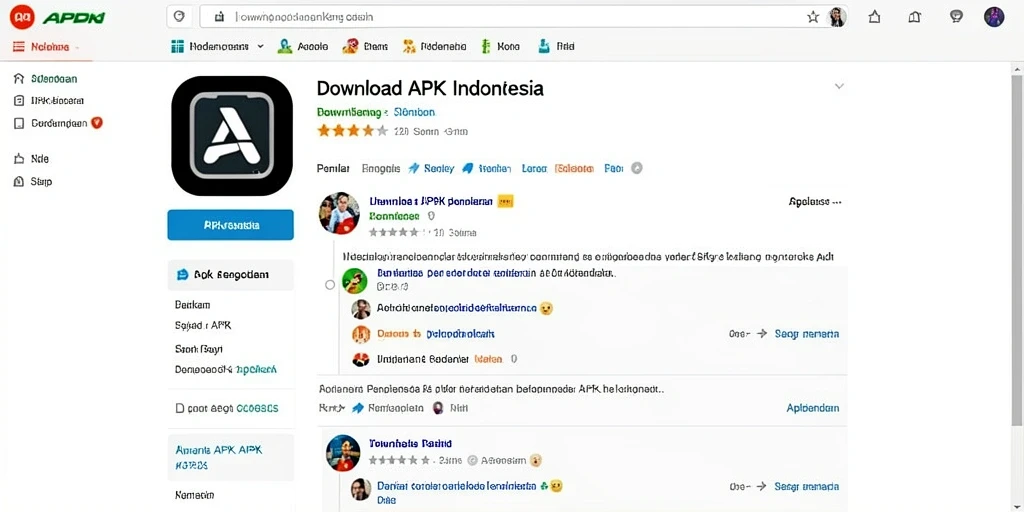Screen dimensions: 1024x512
Task: Bookmark the page with the star icon
Action: (x=812, y=17)
